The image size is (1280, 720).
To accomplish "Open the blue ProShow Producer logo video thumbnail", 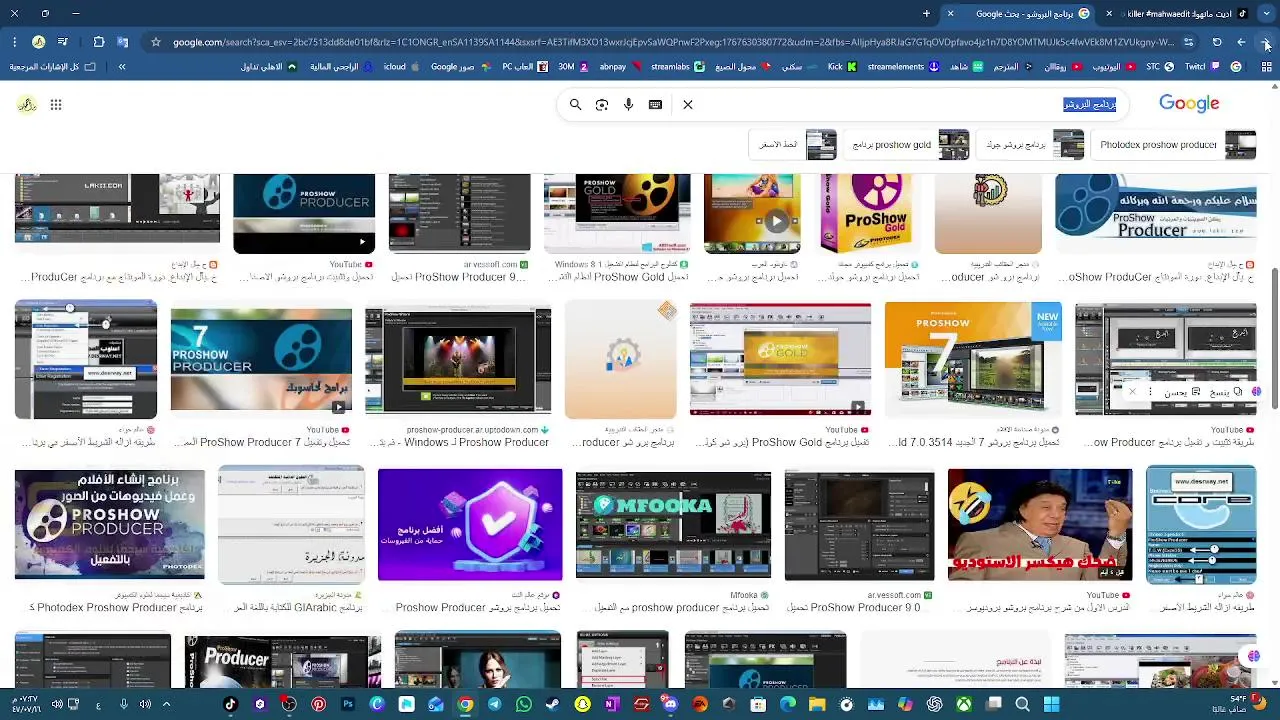I will click(304, 213).
